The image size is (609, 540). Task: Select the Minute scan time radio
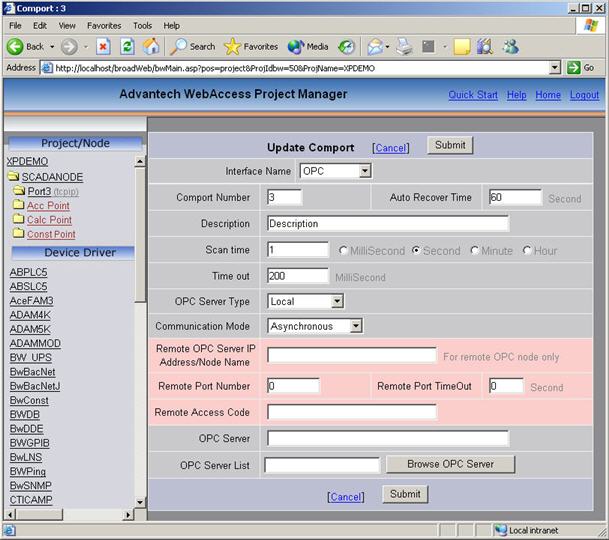474,251
